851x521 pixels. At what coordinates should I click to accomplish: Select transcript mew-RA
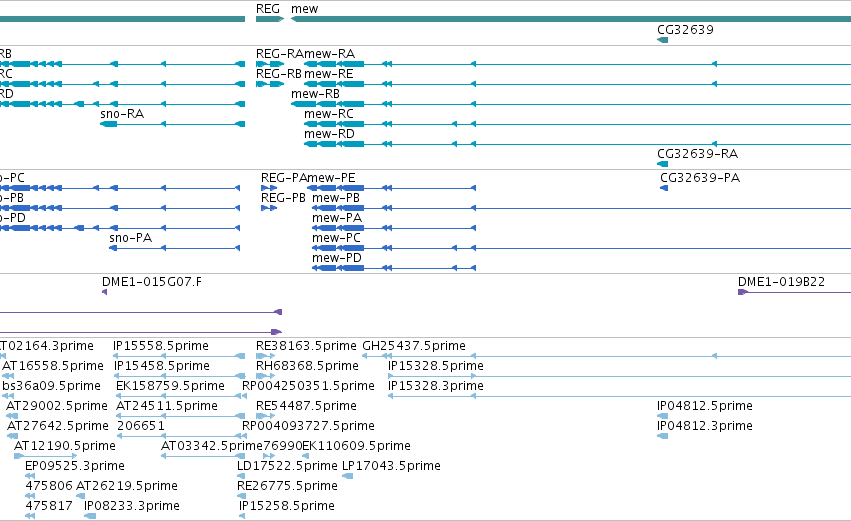(329, 54)
